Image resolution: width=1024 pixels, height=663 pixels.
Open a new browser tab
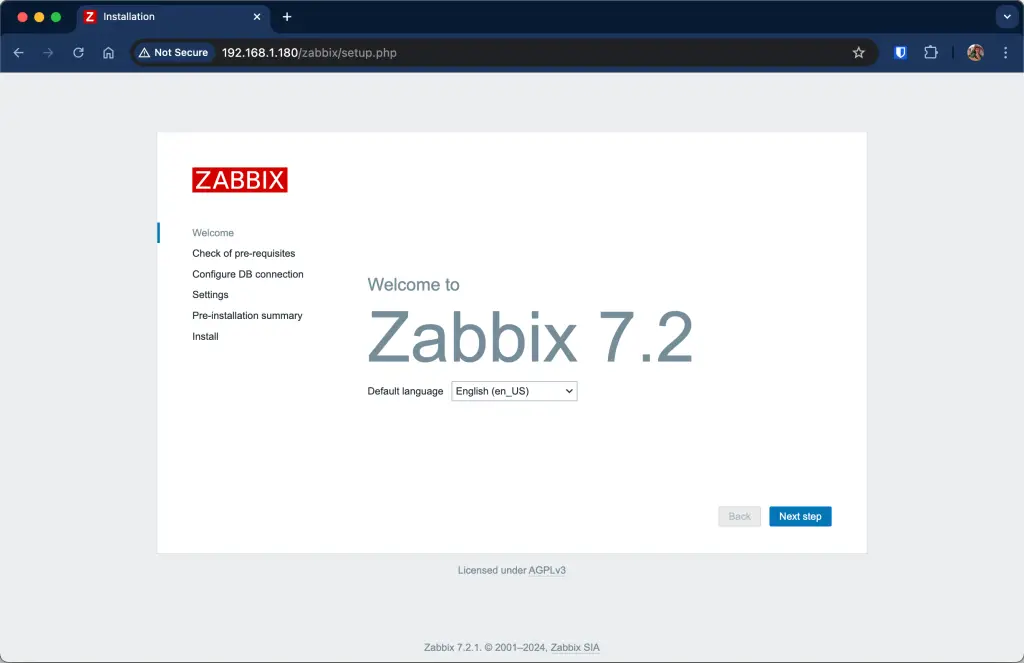[x=287, y=17]
